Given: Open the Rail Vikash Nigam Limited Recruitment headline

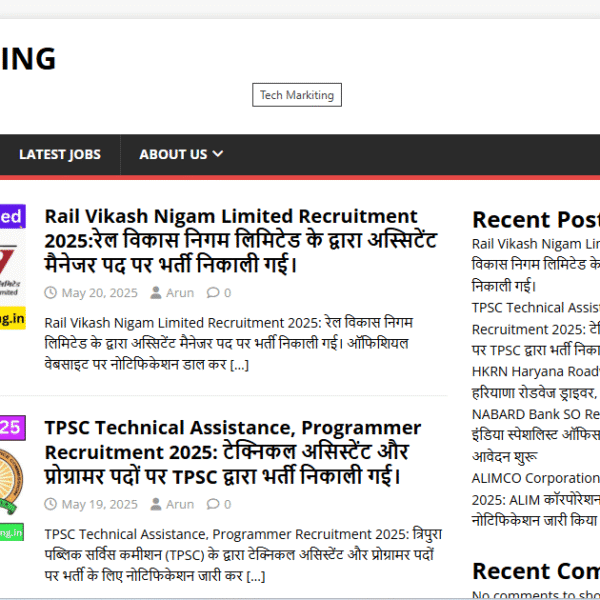Looking at the screenshot, I should coord(240,240).
